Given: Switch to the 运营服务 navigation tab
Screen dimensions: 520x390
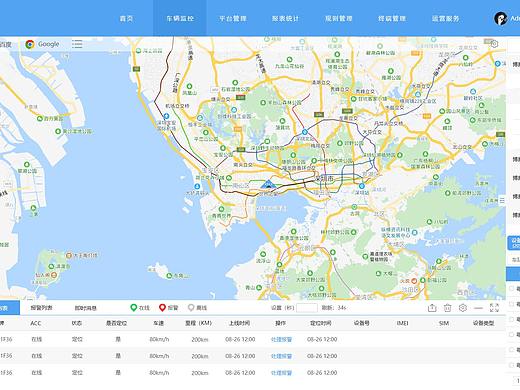Looking at the screenshot, I should (x=446, y=19).
